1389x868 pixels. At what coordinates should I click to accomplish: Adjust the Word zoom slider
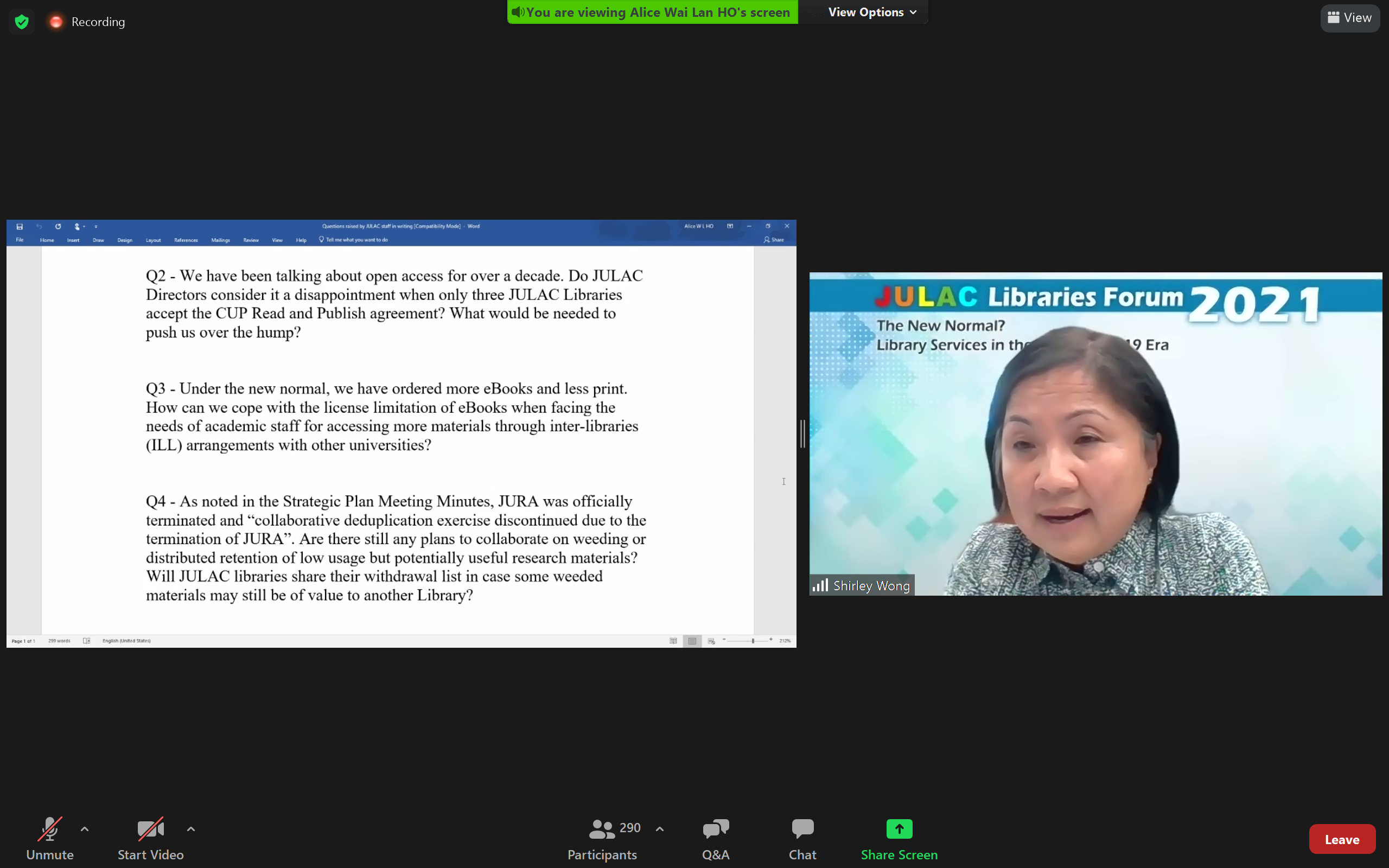tap(753, 641)
